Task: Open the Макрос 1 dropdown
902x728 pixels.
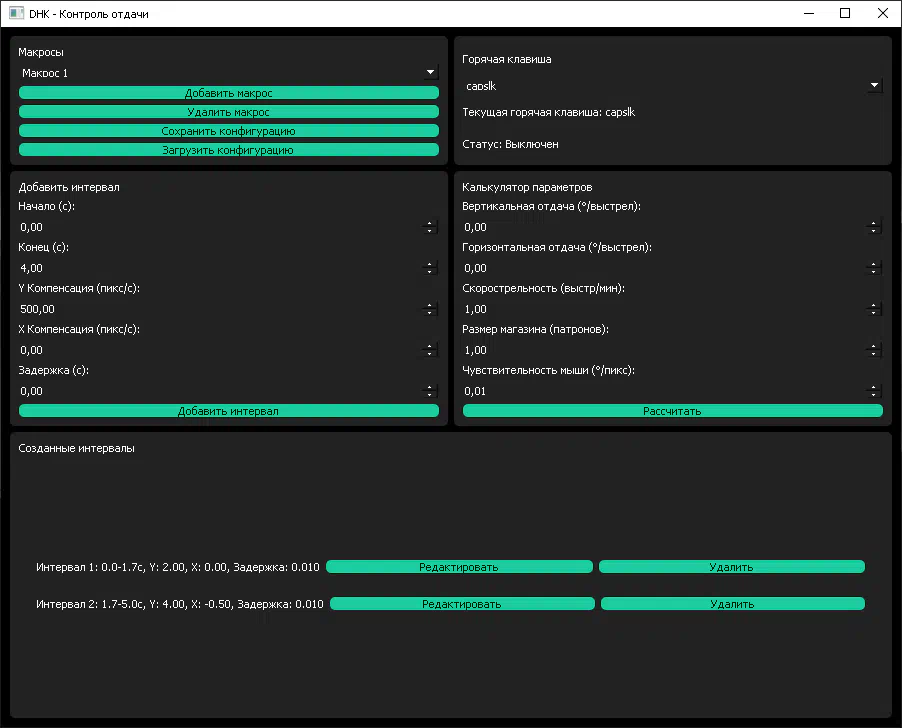Action: (228, 73)
